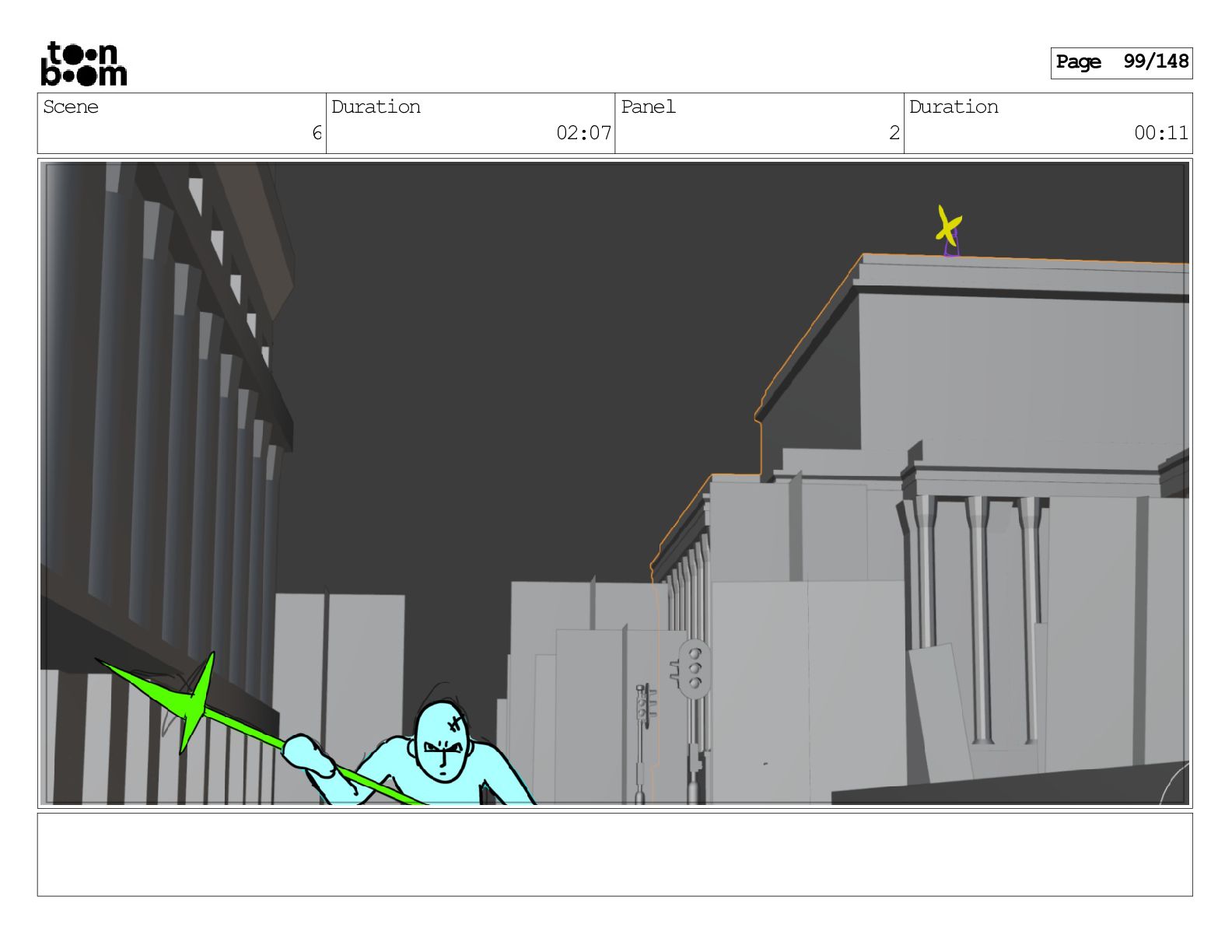Click the empty caption box below the panel
Screen dimensions: 1232x952
pos(614,855)
